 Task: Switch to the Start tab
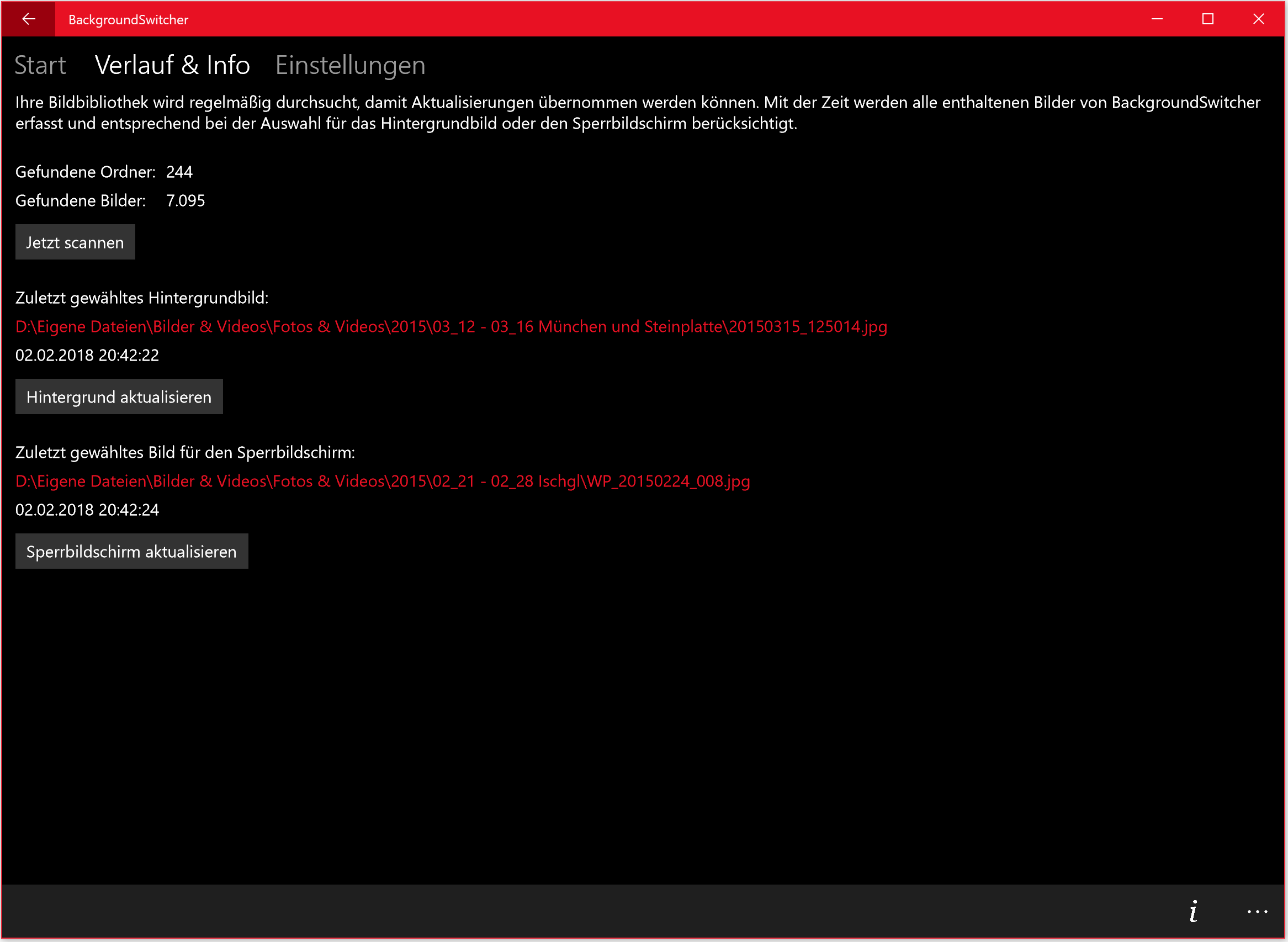(40, 65)
